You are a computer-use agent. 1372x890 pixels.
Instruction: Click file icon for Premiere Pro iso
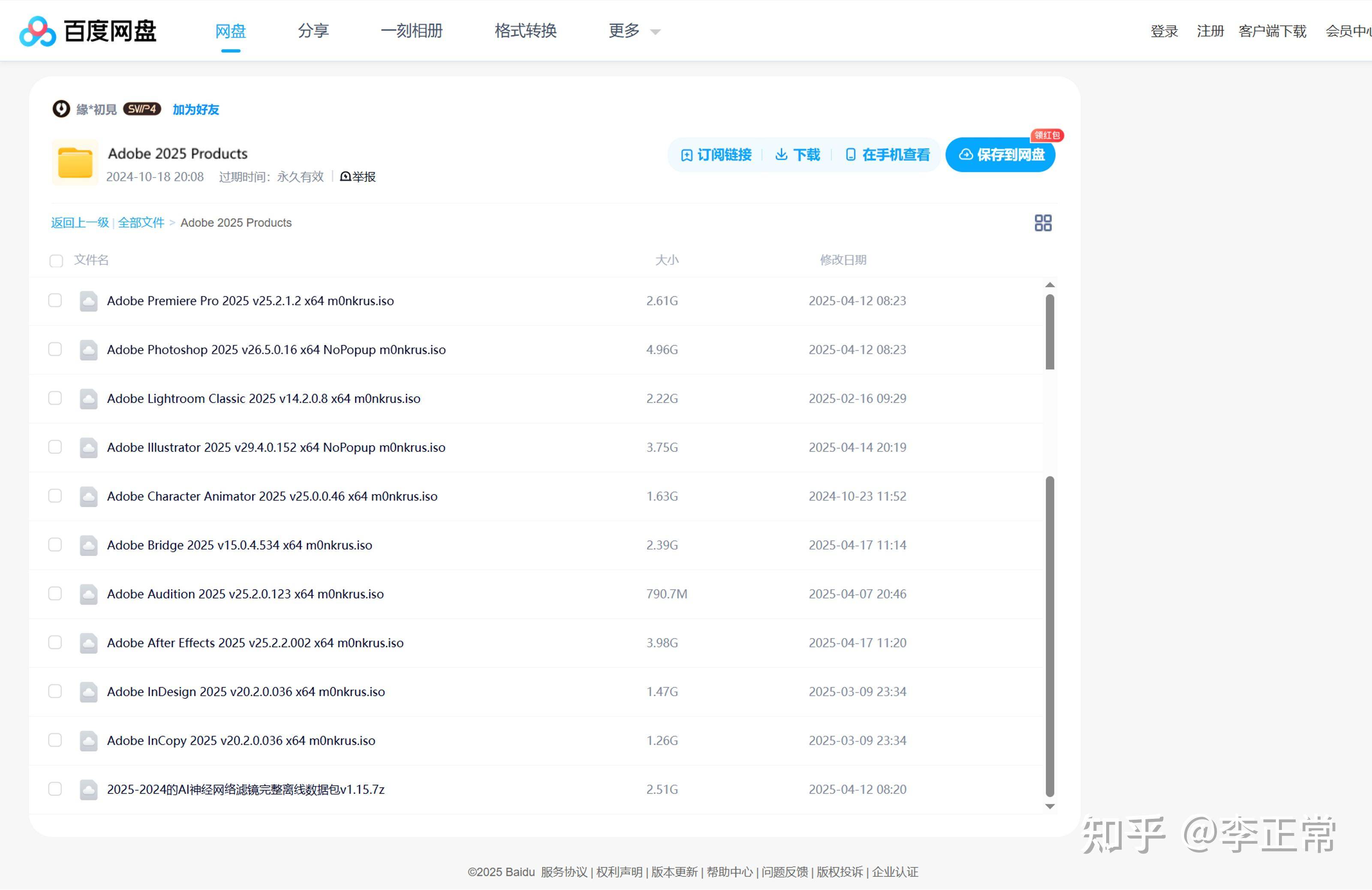click(88, 301)
